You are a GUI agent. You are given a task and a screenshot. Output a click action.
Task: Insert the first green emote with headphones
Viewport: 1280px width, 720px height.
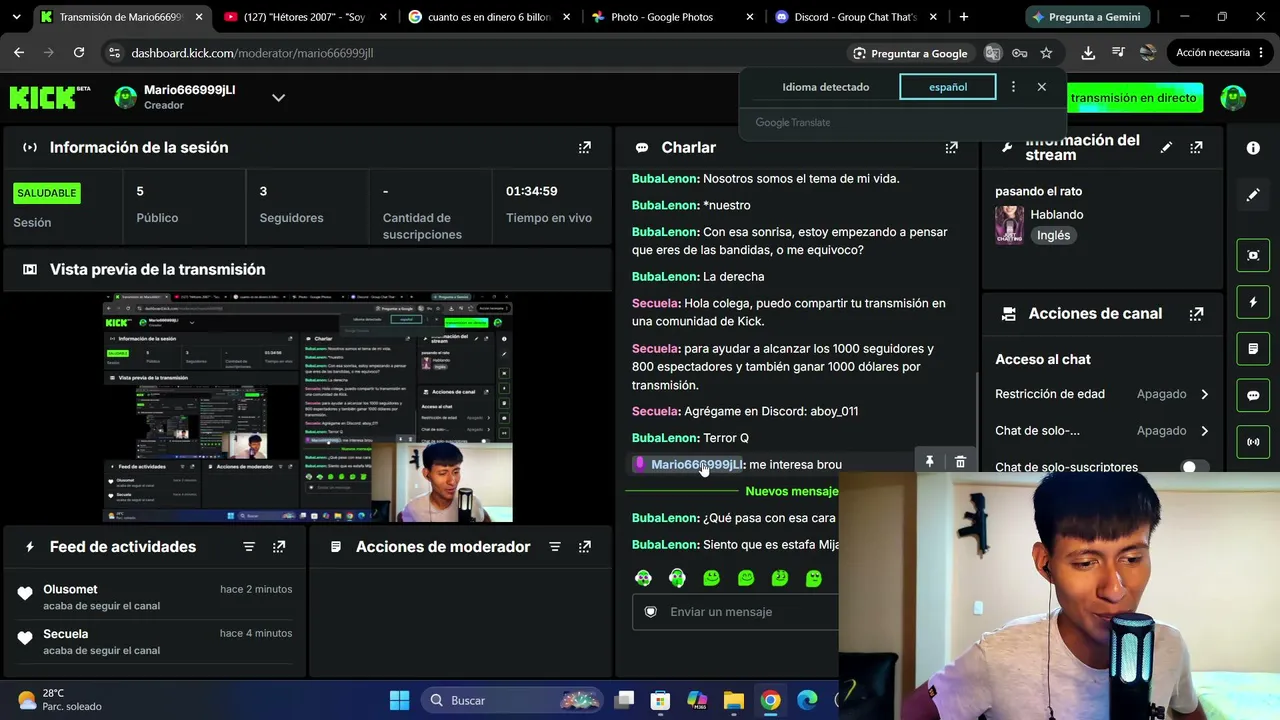pyautogui.click(x=643, y=578)
